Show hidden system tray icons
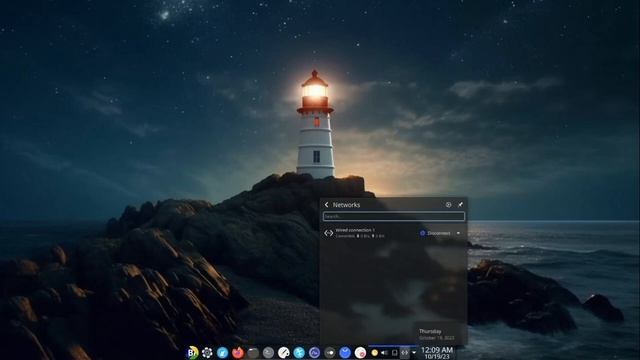640x360 pixels. (414, 353)
